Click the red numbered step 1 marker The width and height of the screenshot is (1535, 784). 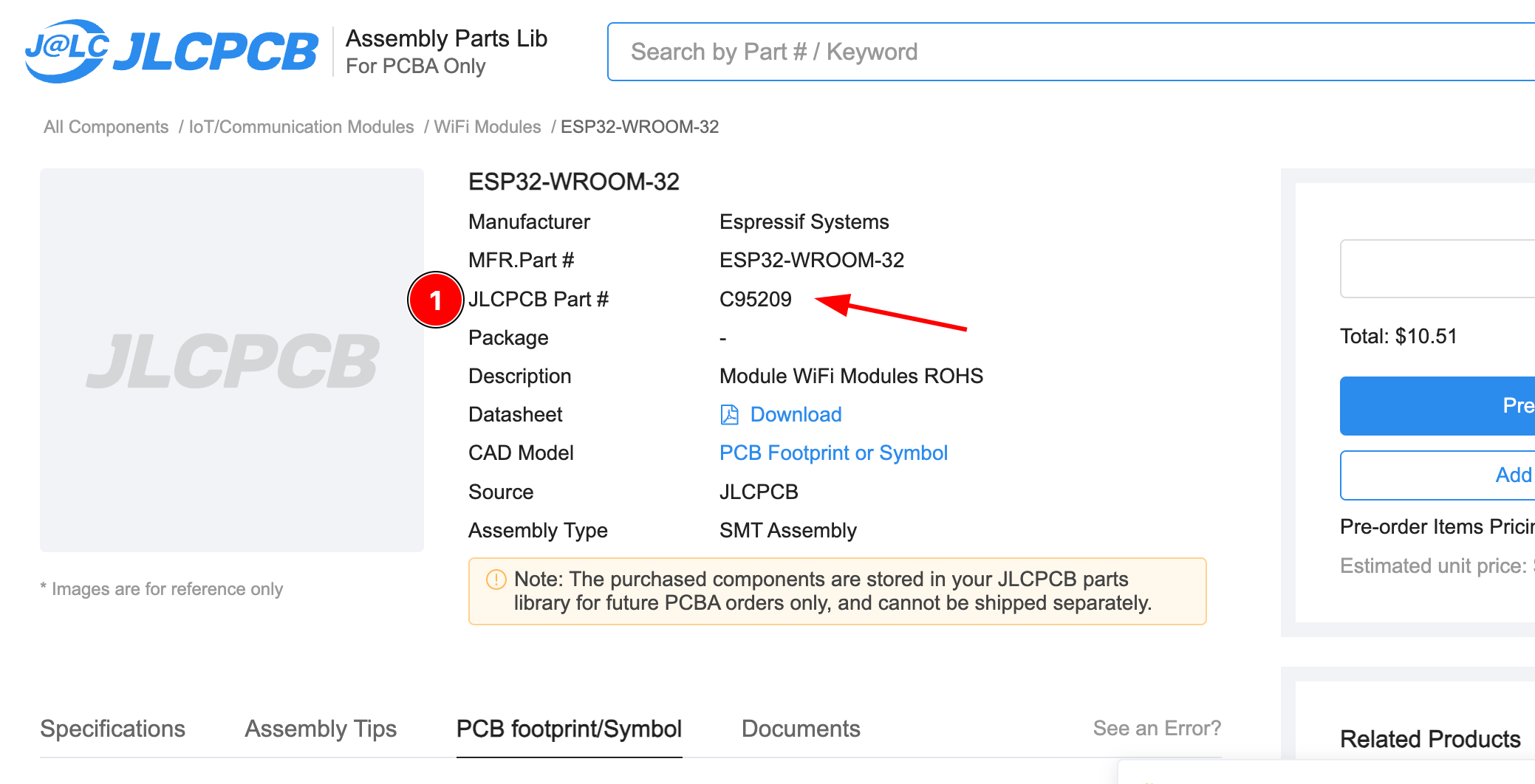pyautogui.click(x=436, y=300)
